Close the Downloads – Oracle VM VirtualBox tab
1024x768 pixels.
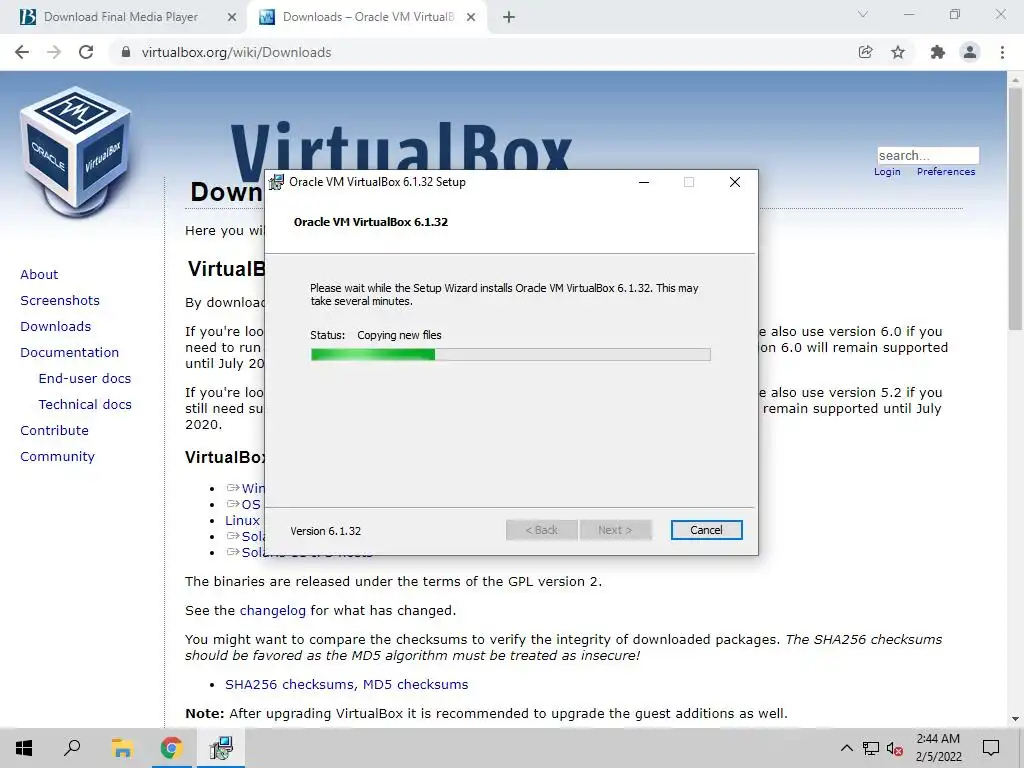(x=471, y=17)
